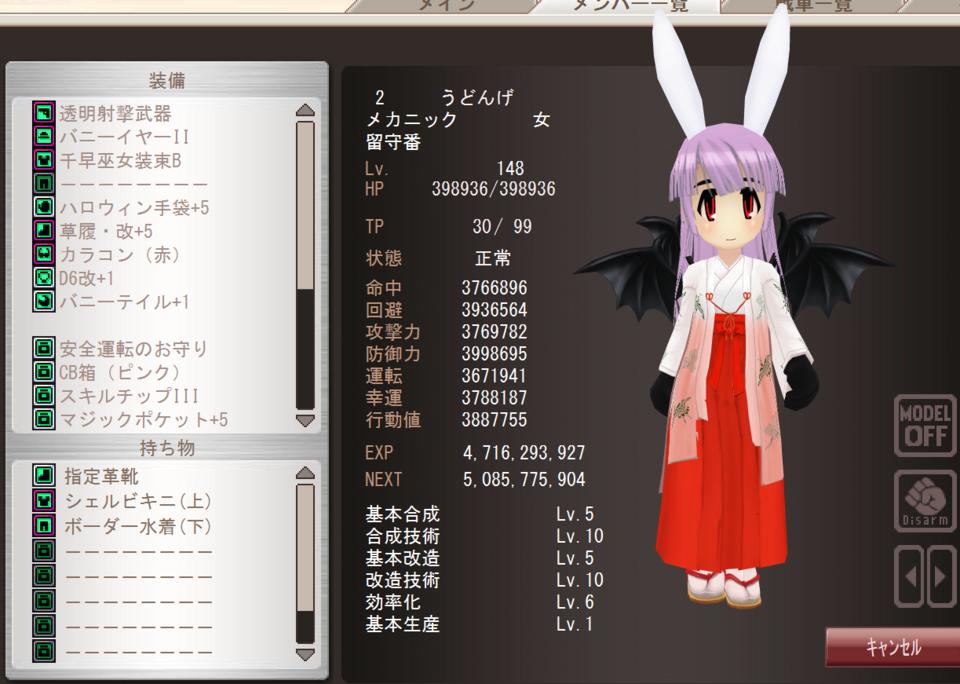Click the empty equipment slot icon below 千早巫女装束B
This screenshot has height=684, width=960.
pyautogui.click(x=43, y=183)
